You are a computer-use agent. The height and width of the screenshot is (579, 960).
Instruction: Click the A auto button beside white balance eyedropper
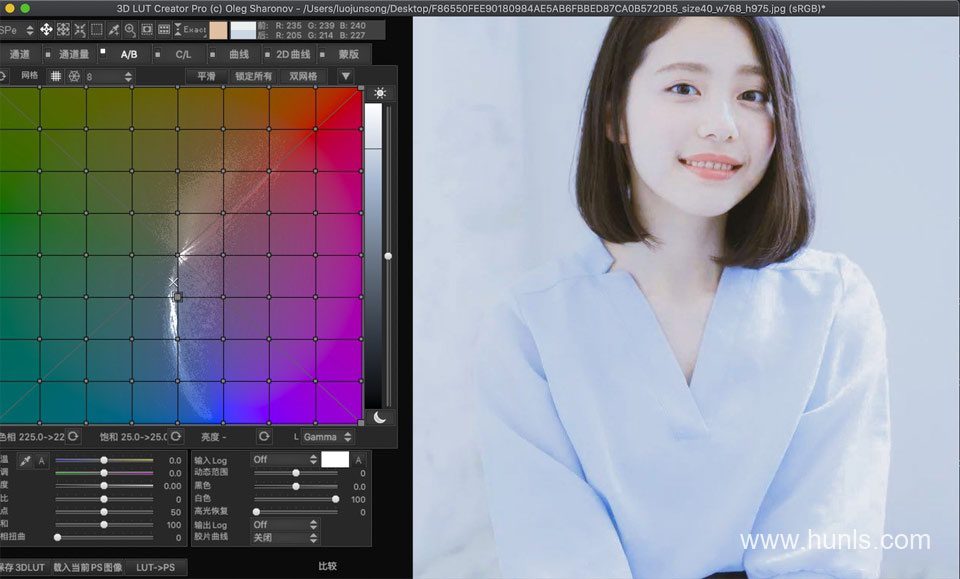click(41, 460)
